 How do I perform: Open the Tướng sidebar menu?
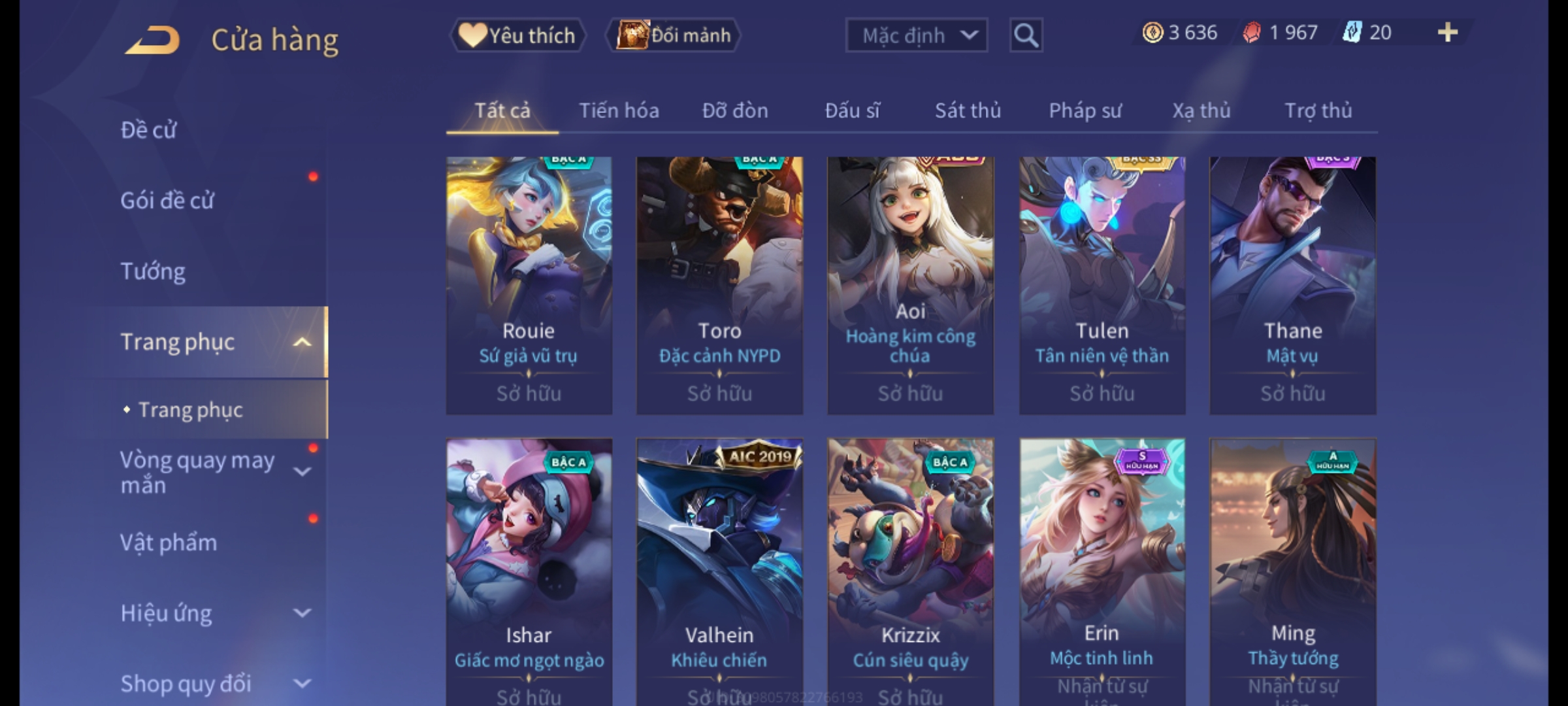point(153,271)
